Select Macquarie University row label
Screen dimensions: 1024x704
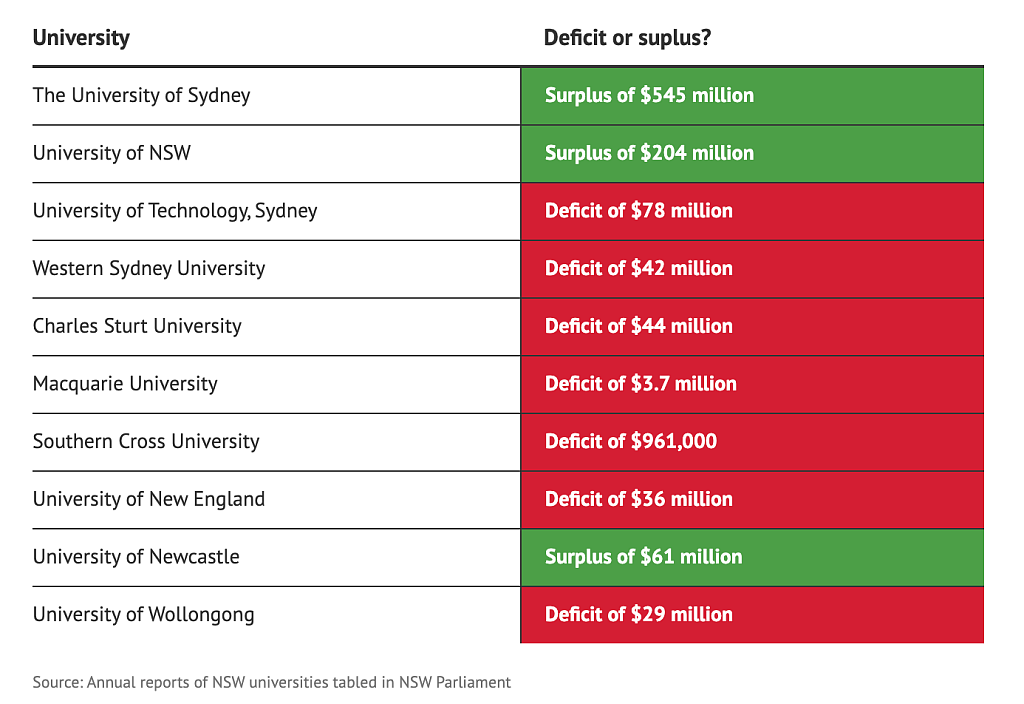click(x=125, y=384)
